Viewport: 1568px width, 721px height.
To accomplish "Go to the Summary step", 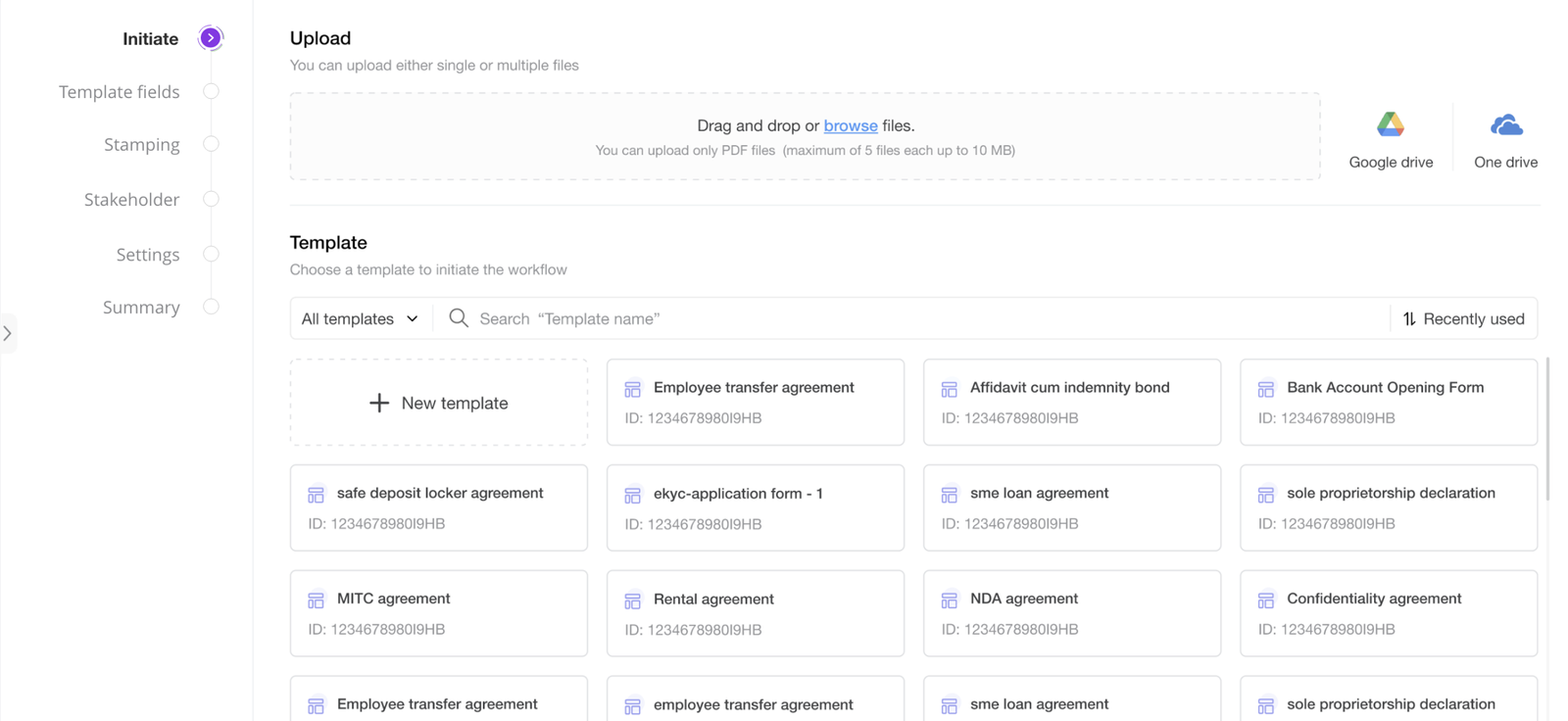I will (142, 308).
